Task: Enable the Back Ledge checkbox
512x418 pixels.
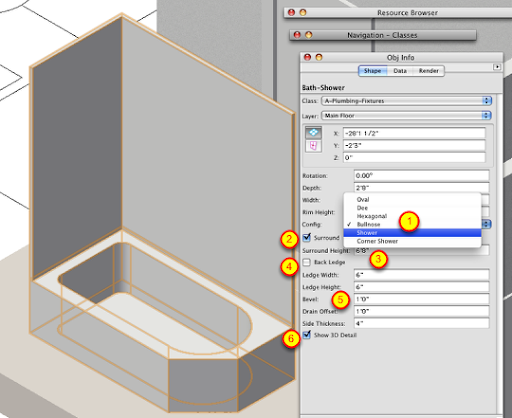Action: [307, 262]
